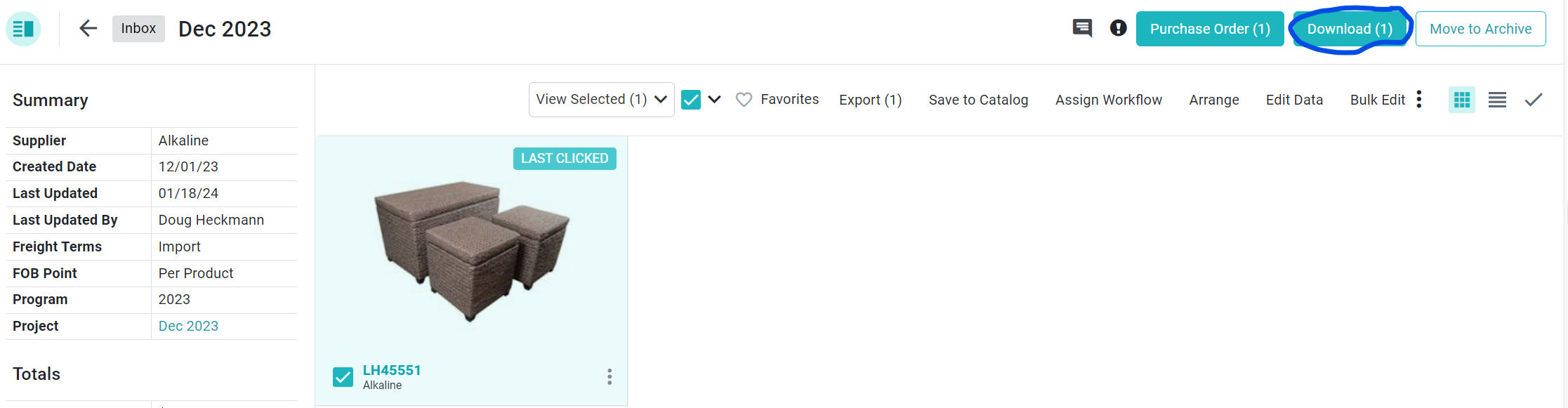Open the wicker storage set thumbnail
Image resolution: width=1568 pixels, height=408 pixels.
click(472, 249)
